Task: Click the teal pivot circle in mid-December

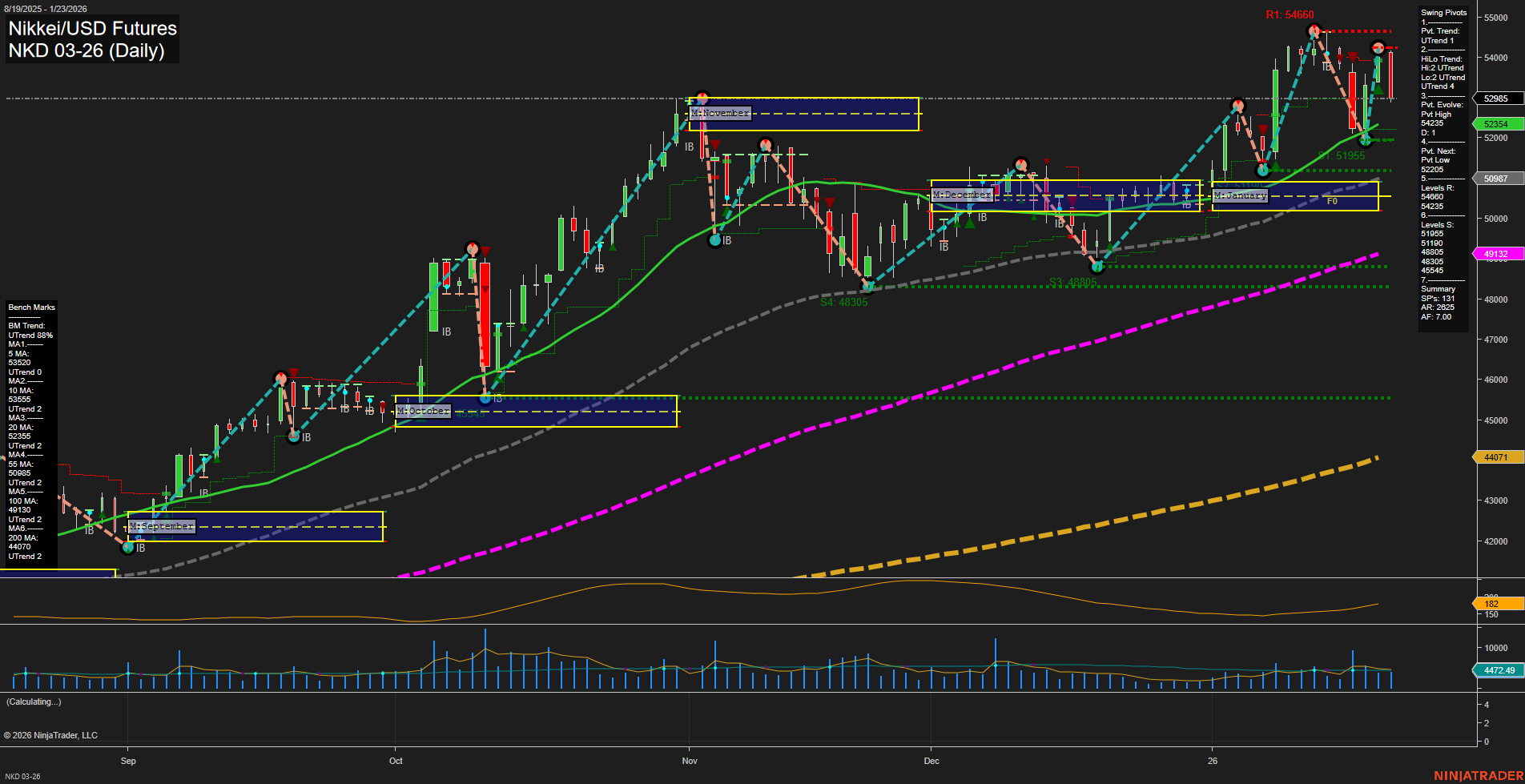Action: pyautogui.click(x=1097, y=267)
